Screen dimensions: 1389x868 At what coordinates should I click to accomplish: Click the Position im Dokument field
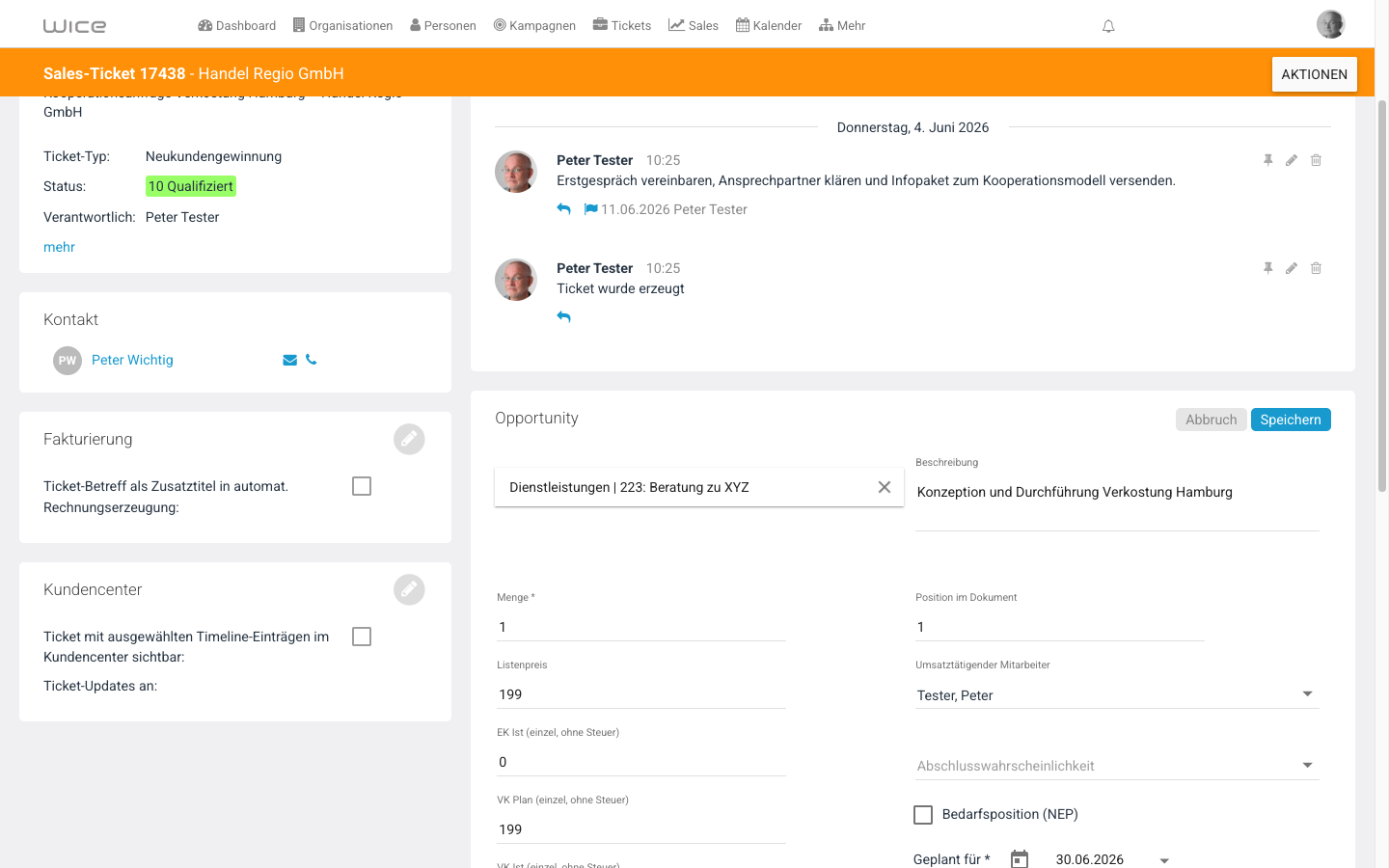point(1060,627)
